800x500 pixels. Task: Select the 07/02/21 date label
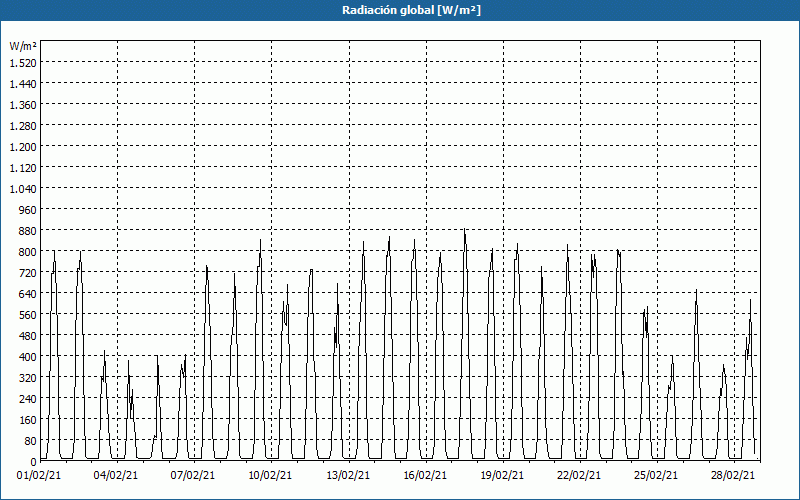tap(193, 475)
